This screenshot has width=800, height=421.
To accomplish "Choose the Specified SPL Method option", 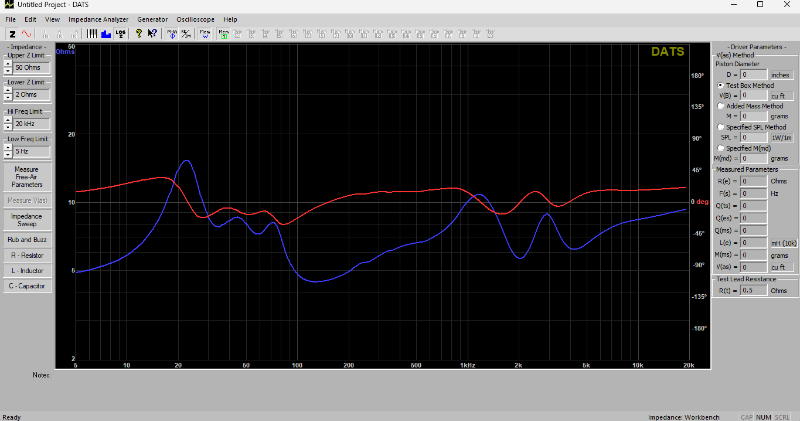I will point(721,127).
